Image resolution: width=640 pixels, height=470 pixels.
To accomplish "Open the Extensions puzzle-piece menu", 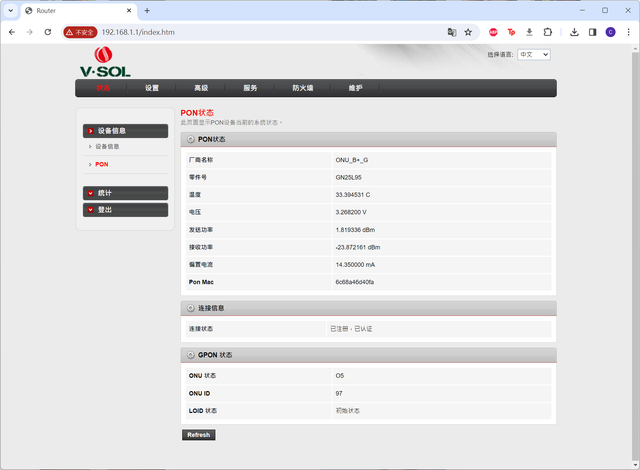I will [x=548, y=32].
